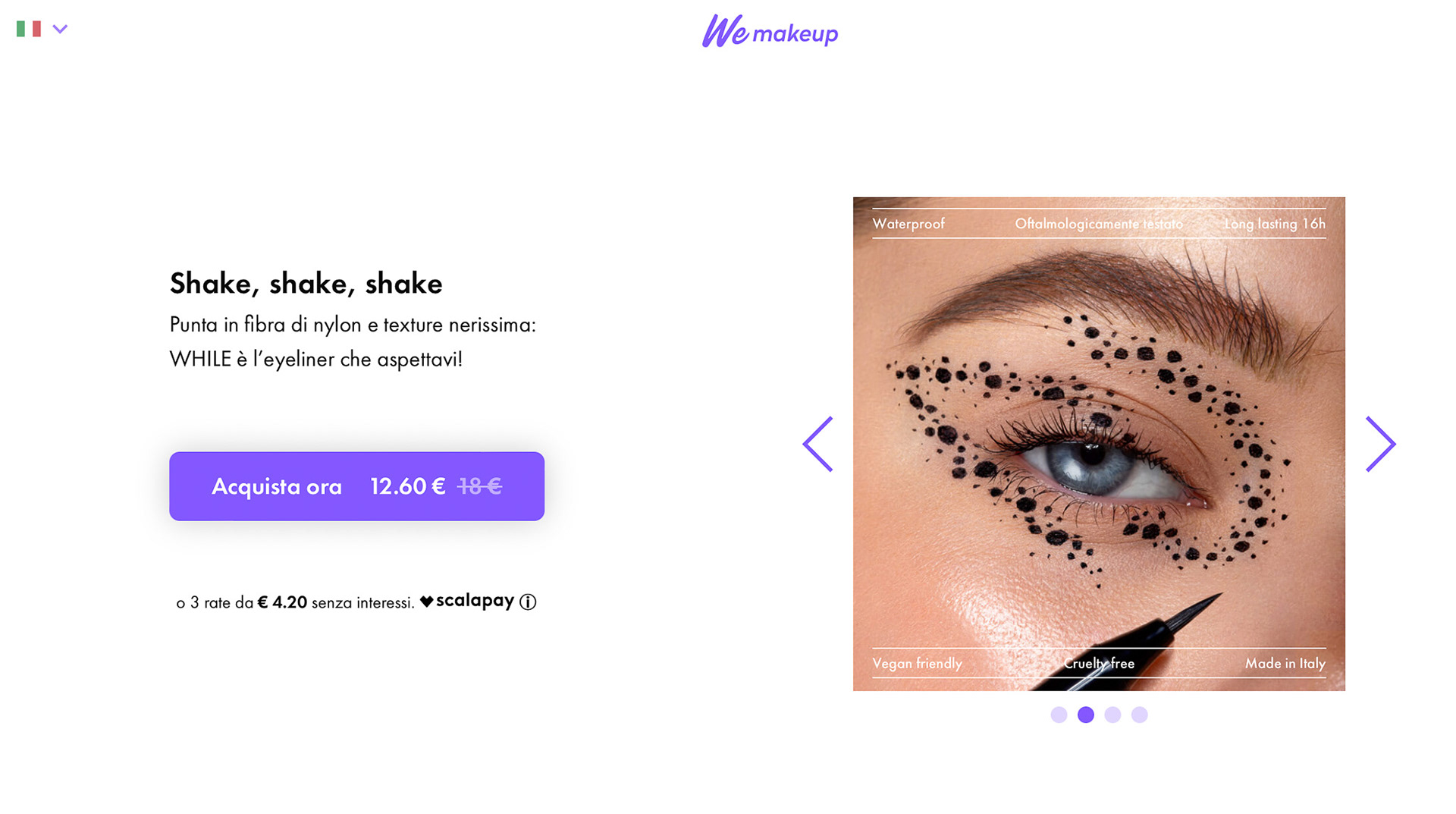Click the Vegan friendly label

point(917,664)
